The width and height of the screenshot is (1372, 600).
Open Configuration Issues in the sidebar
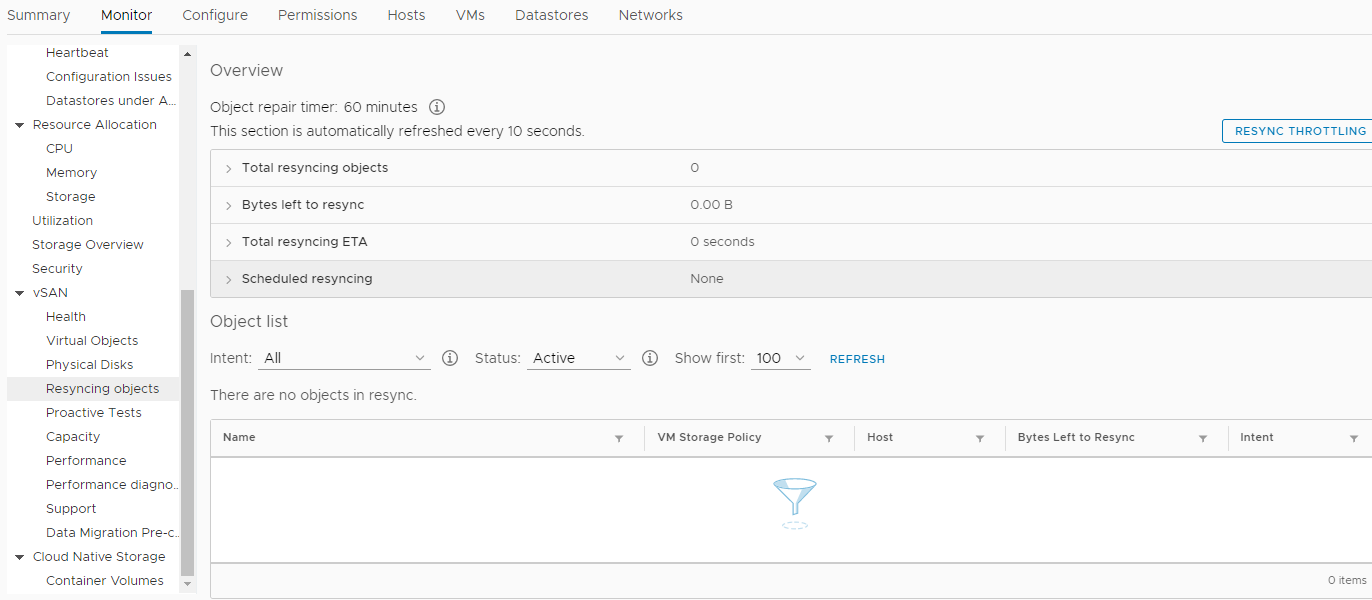(109, 77)
